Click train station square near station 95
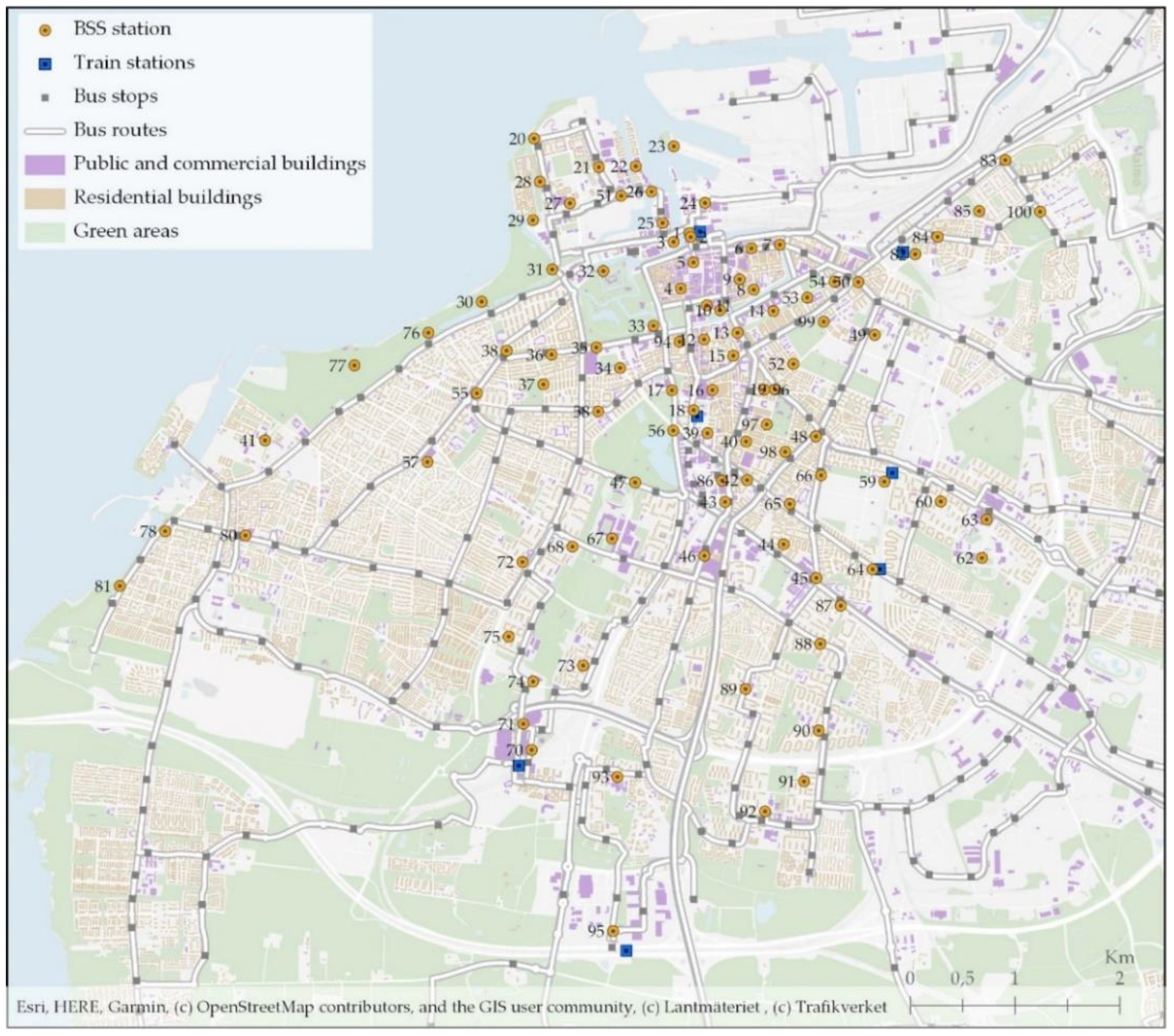 626,951
